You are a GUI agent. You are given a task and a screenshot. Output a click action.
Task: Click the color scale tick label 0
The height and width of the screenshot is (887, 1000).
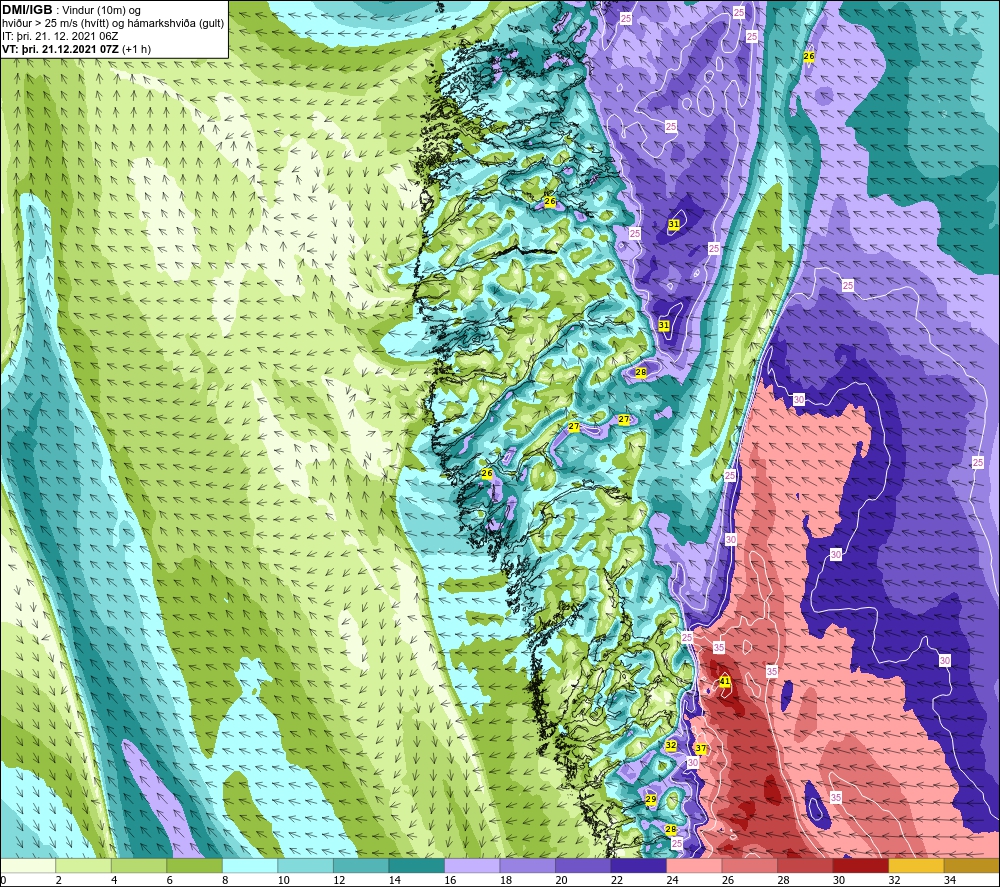(x=4, y=880)
